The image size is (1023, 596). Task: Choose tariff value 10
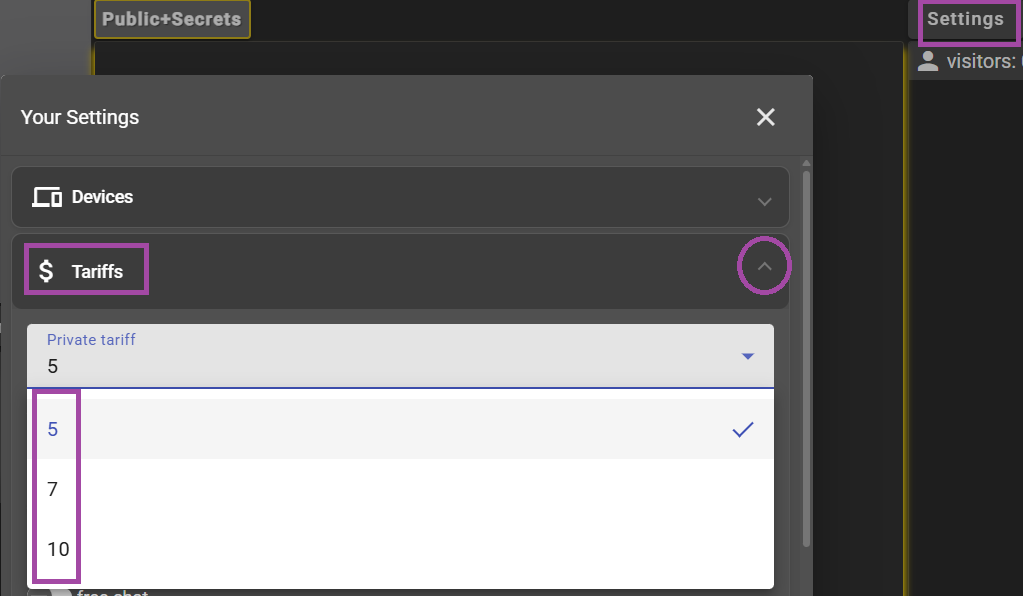(401, 549)
